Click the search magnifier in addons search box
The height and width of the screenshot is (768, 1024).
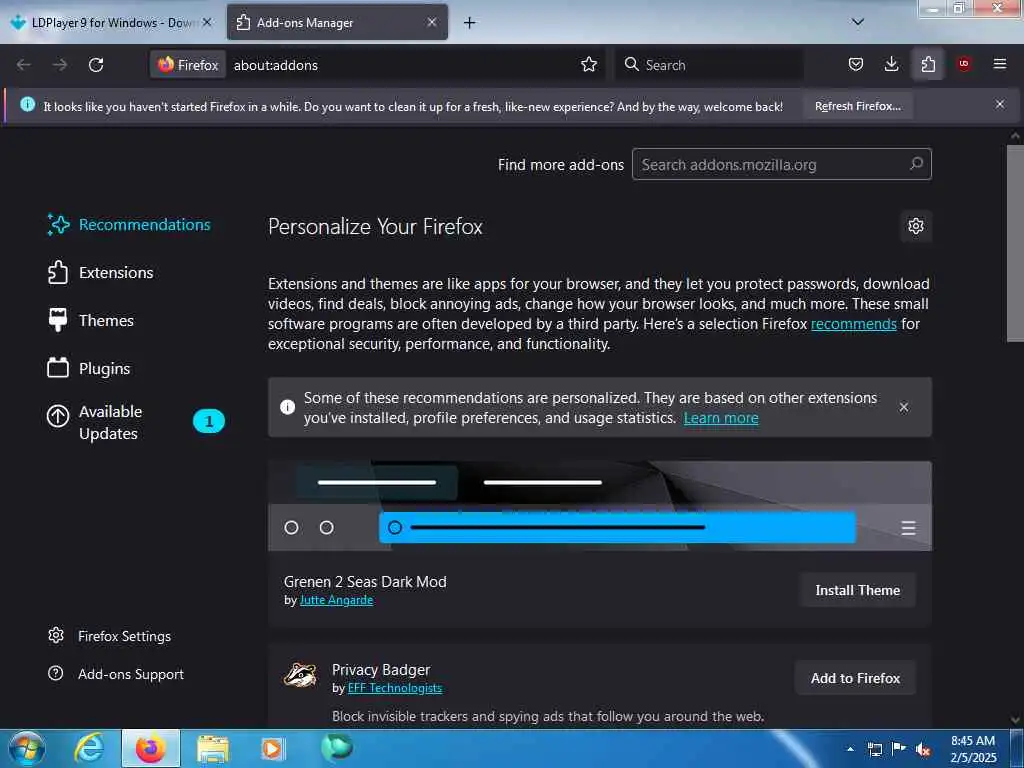pyautogui.click(x=916, y=164)
